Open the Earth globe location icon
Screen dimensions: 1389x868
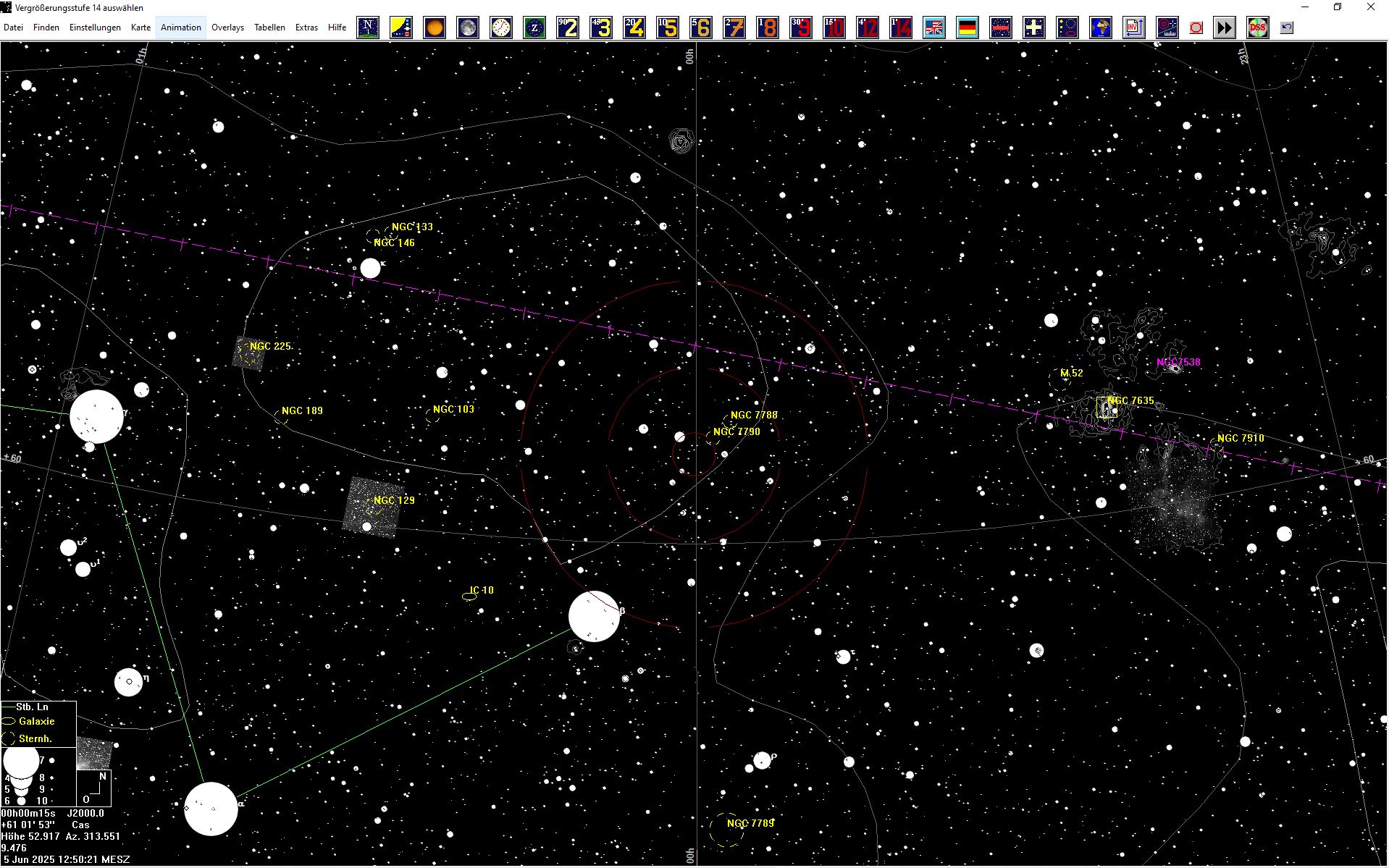click(x=1101, y=28)
